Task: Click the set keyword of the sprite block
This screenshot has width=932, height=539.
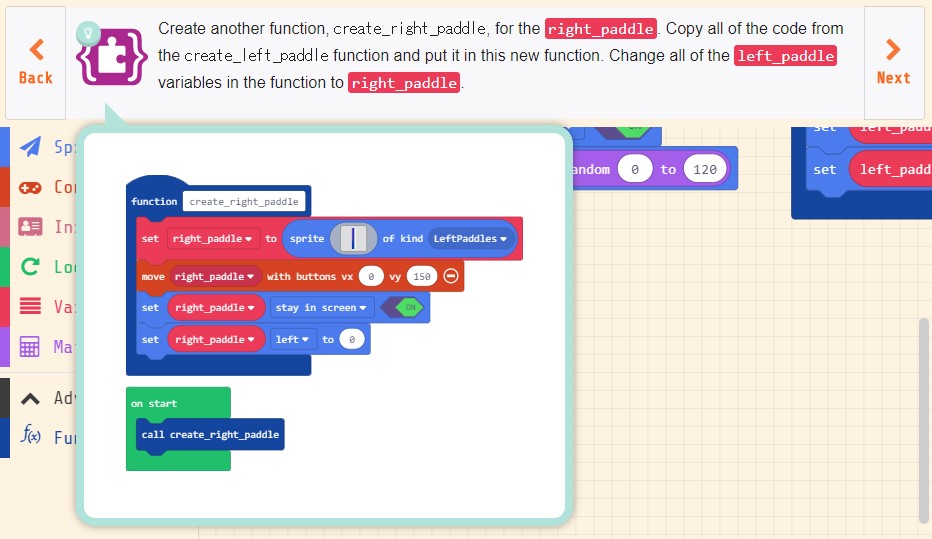Action: click(x=150, y=238)
